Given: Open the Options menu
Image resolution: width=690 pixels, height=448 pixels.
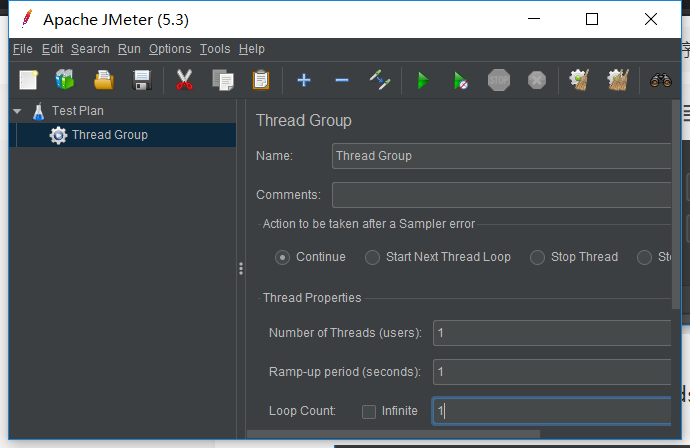Looking at the screenshot, I should coord(170,49).
